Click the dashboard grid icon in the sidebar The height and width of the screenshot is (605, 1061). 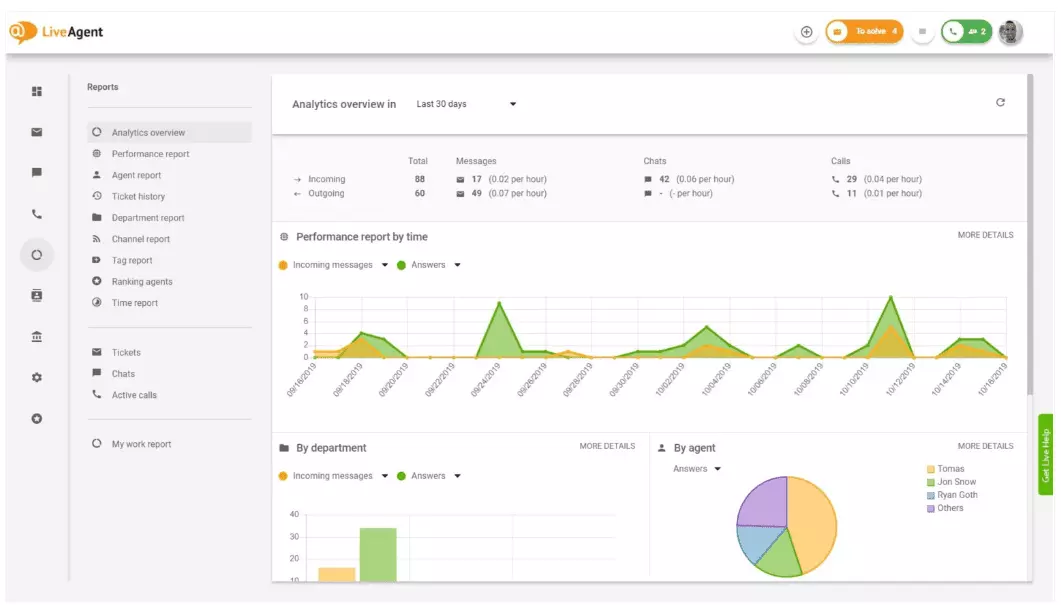(36, 91)
